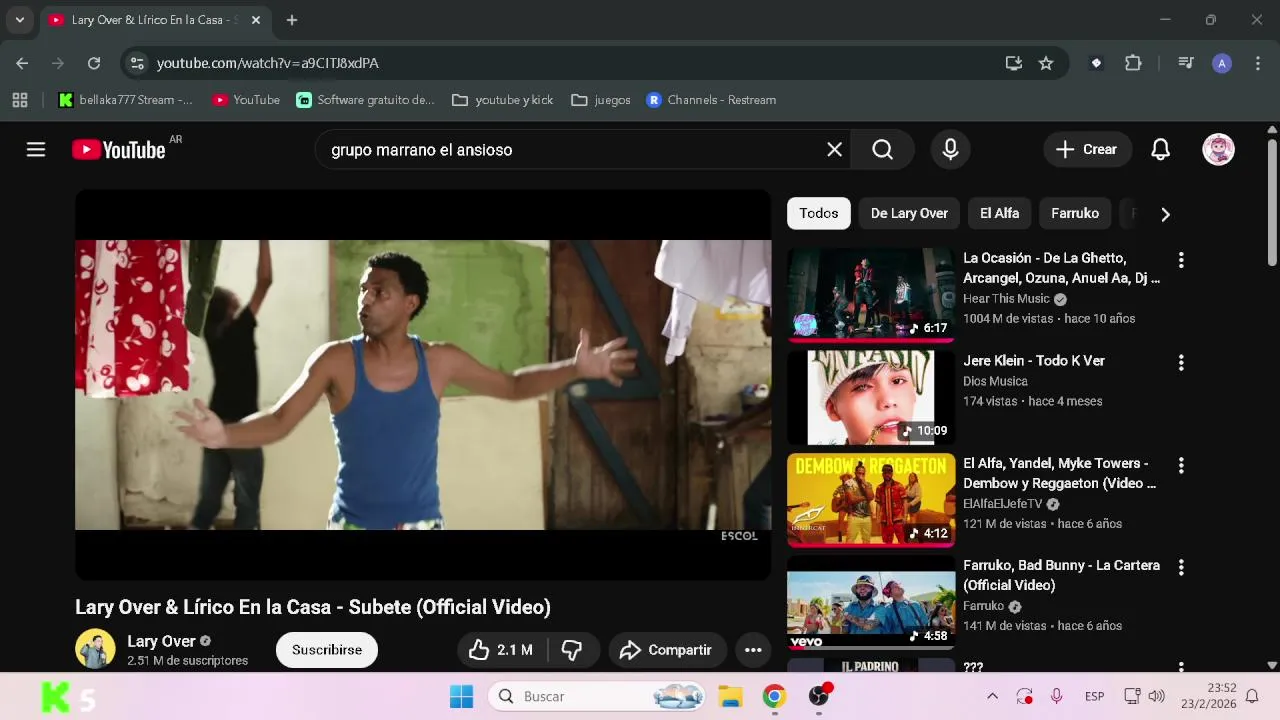Click the browser address bar URL
The width and height of the screenshot is (1280, 720).
point(267,63)
